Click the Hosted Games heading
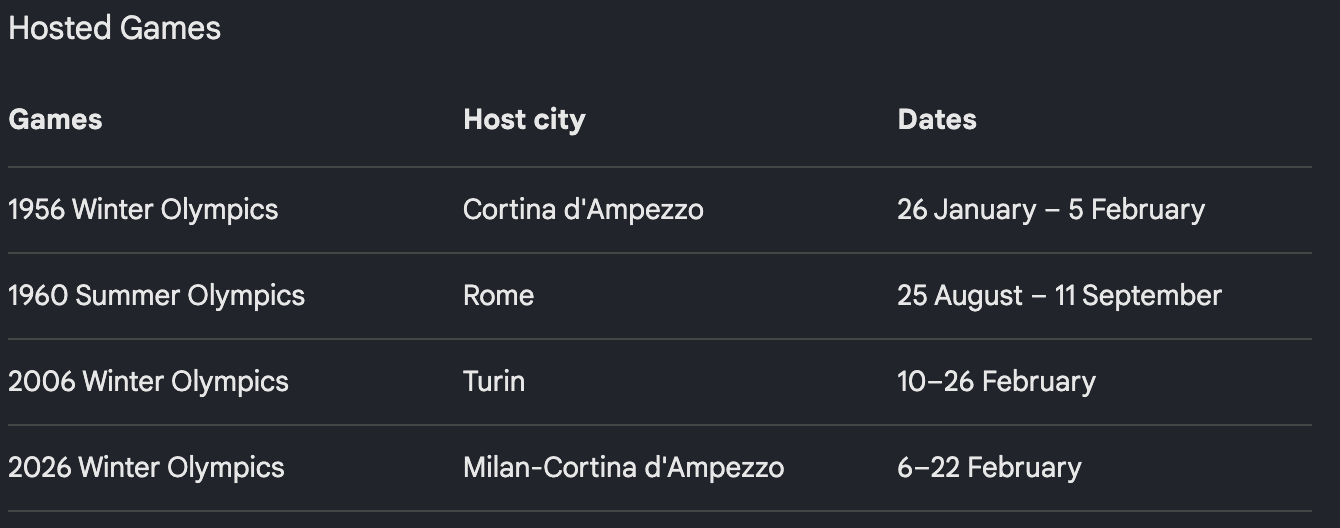Image resolution: width=1340 pixels, height=528 pixels. [114, 28]
